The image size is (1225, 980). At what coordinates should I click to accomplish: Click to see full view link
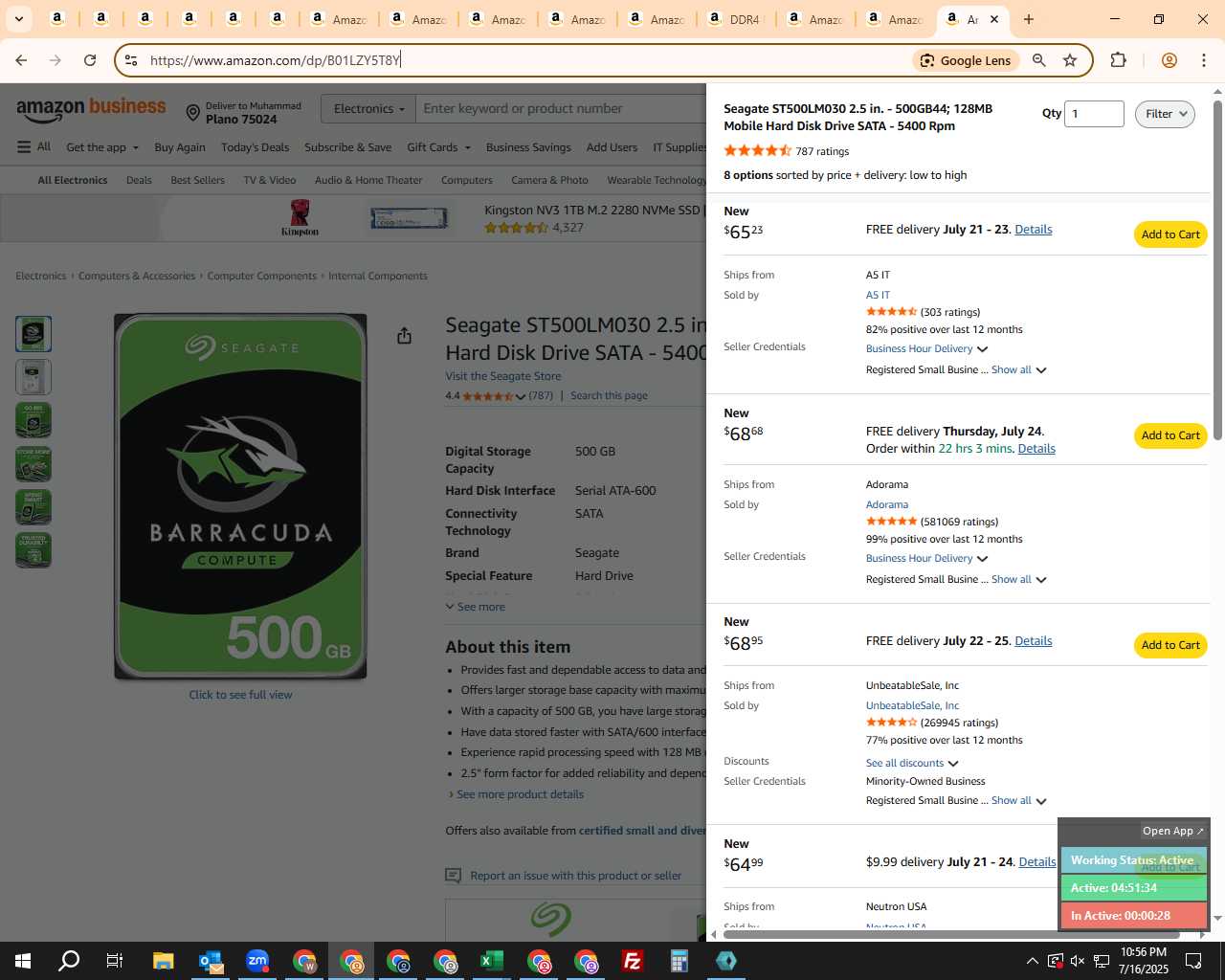[x=240, y=695]
